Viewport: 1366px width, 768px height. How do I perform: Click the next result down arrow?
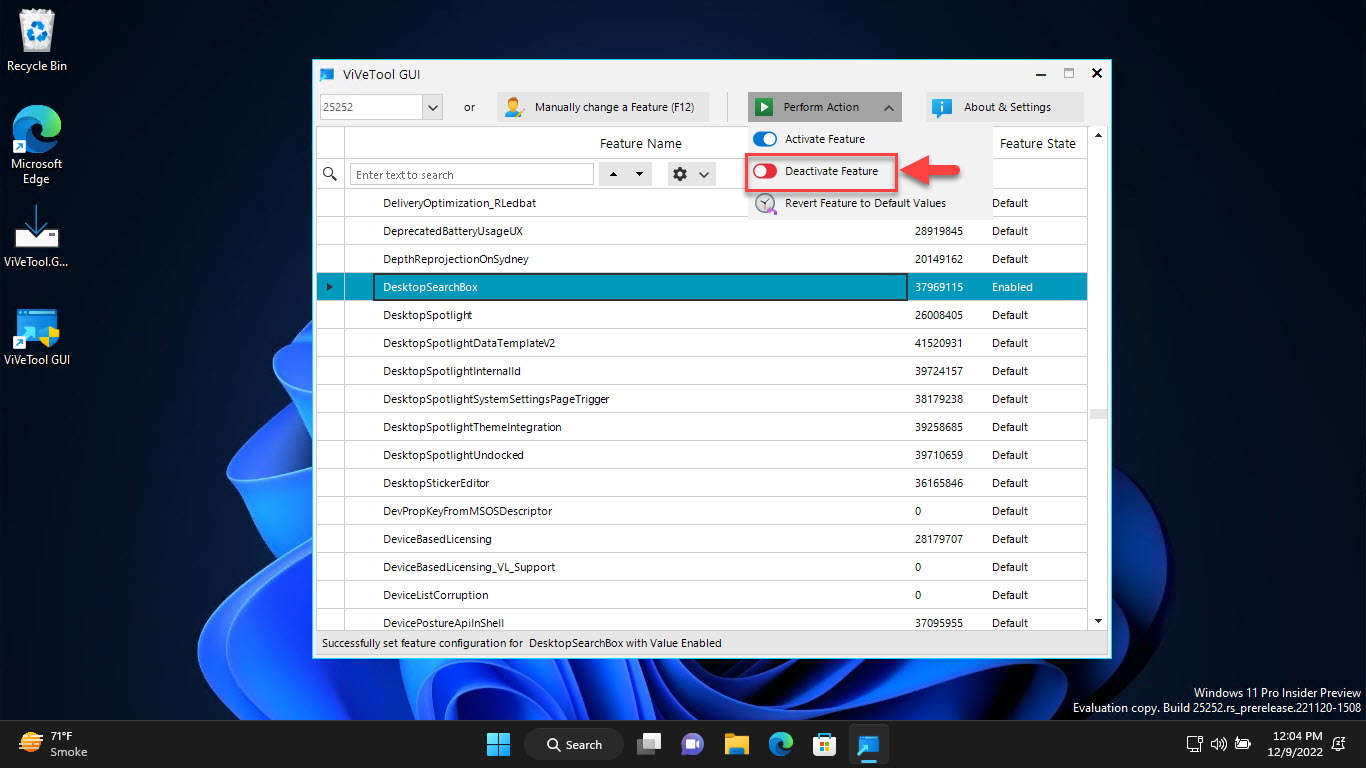pyautogui.click(x=639, y=174)
